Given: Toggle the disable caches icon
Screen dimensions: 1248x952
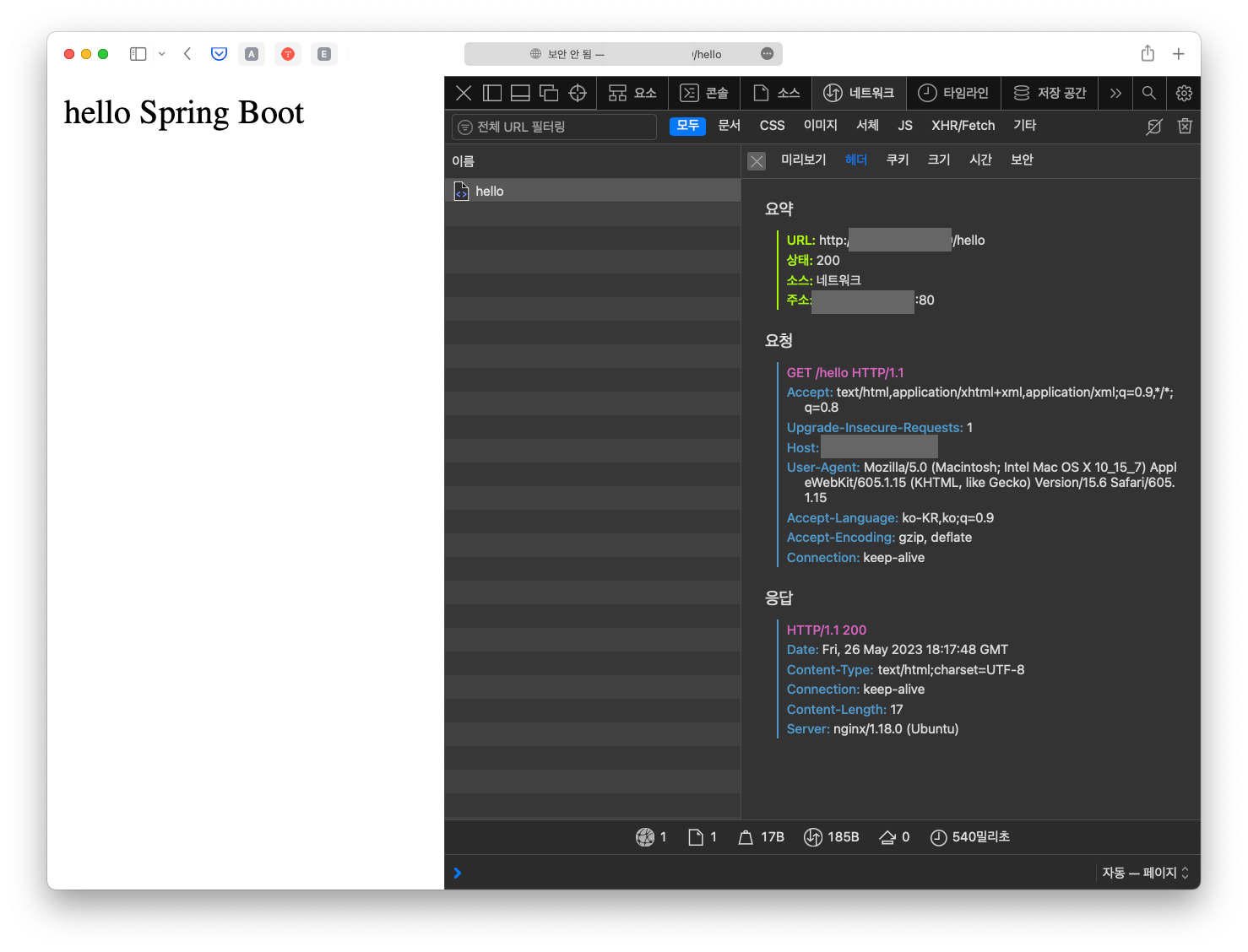Looking at the screenshot, I should pyautogui.click(x=1154, y=127).
